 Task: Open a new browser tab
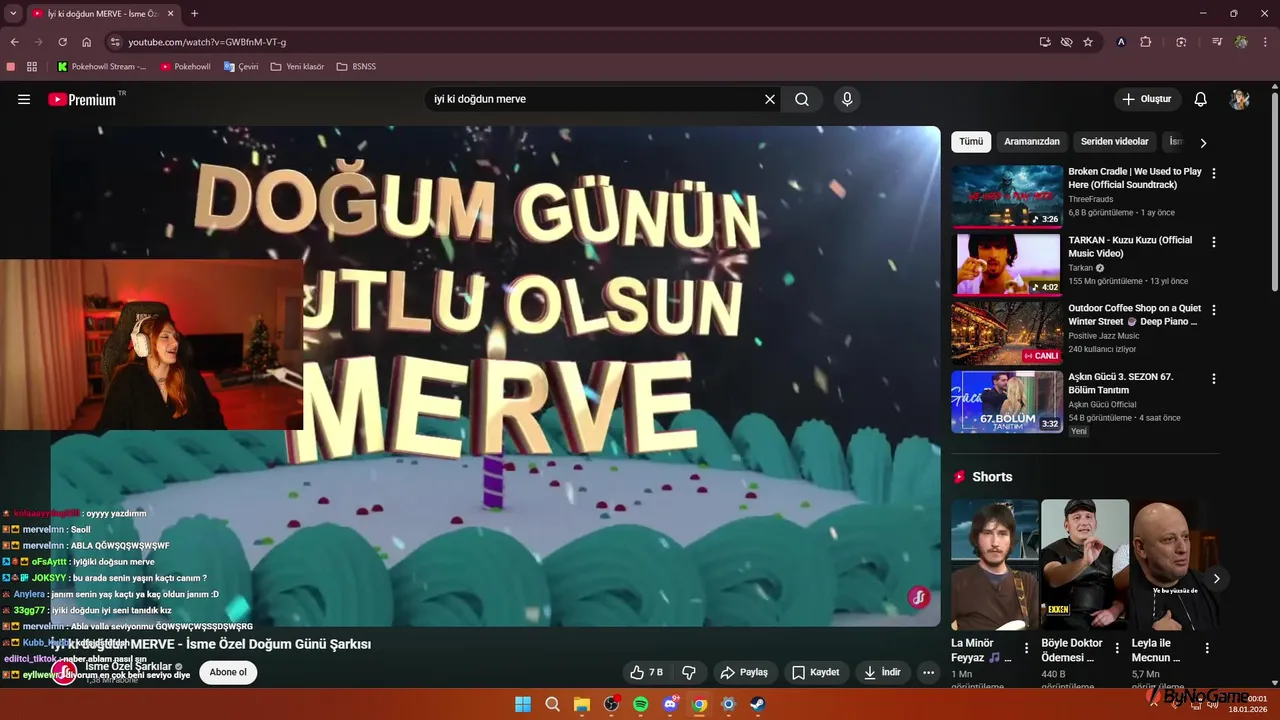click(194, 13)
